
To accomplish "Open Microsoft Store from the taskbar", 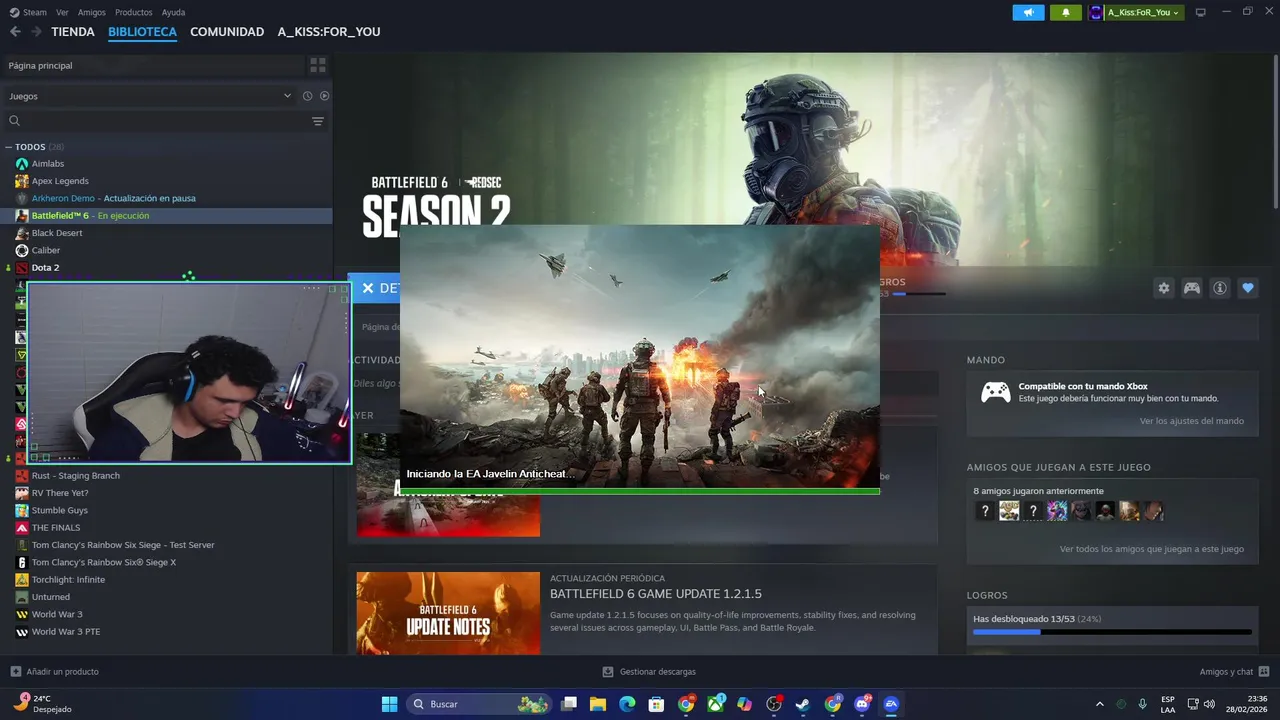I will (x=656, y=704).
